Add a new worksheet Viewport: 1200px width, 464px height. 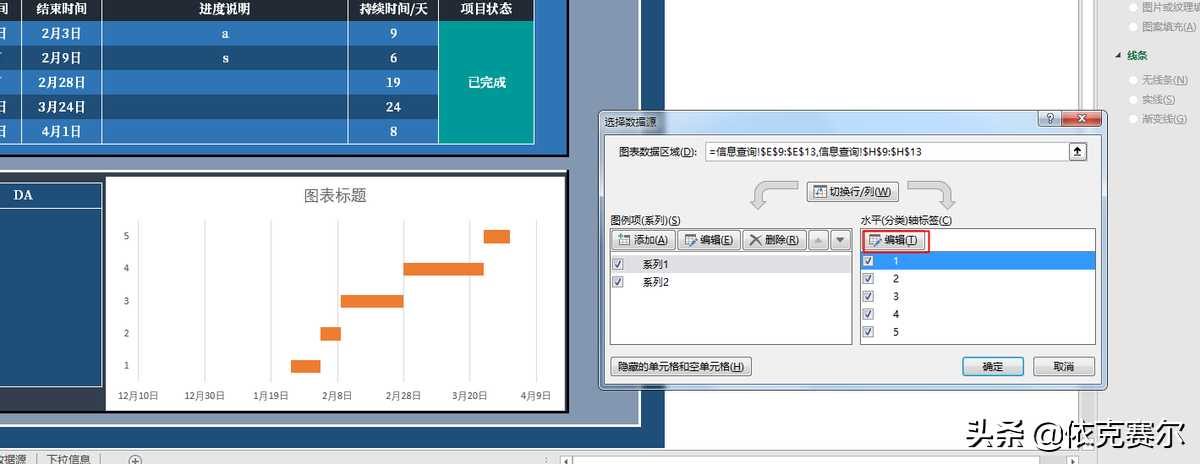coord(136,459)
